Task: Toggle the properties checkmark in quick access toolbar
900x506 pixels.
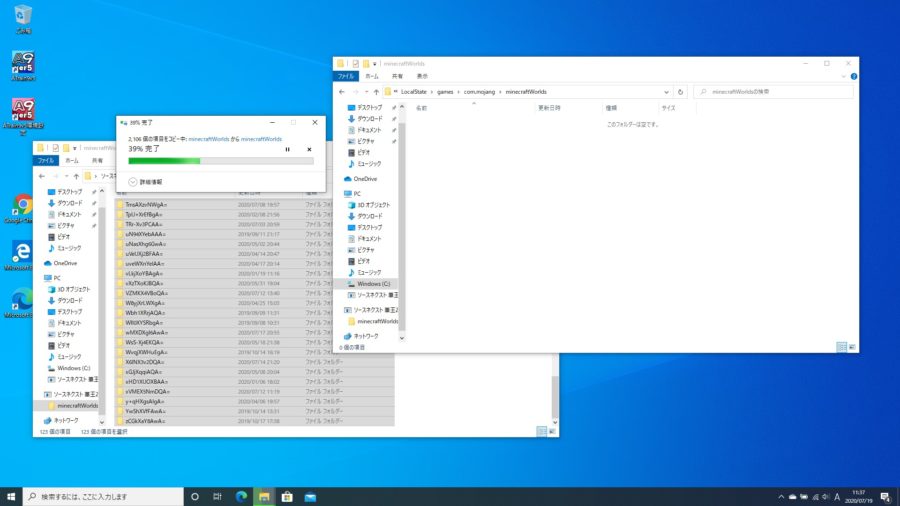Action: (x=354, y=63)
